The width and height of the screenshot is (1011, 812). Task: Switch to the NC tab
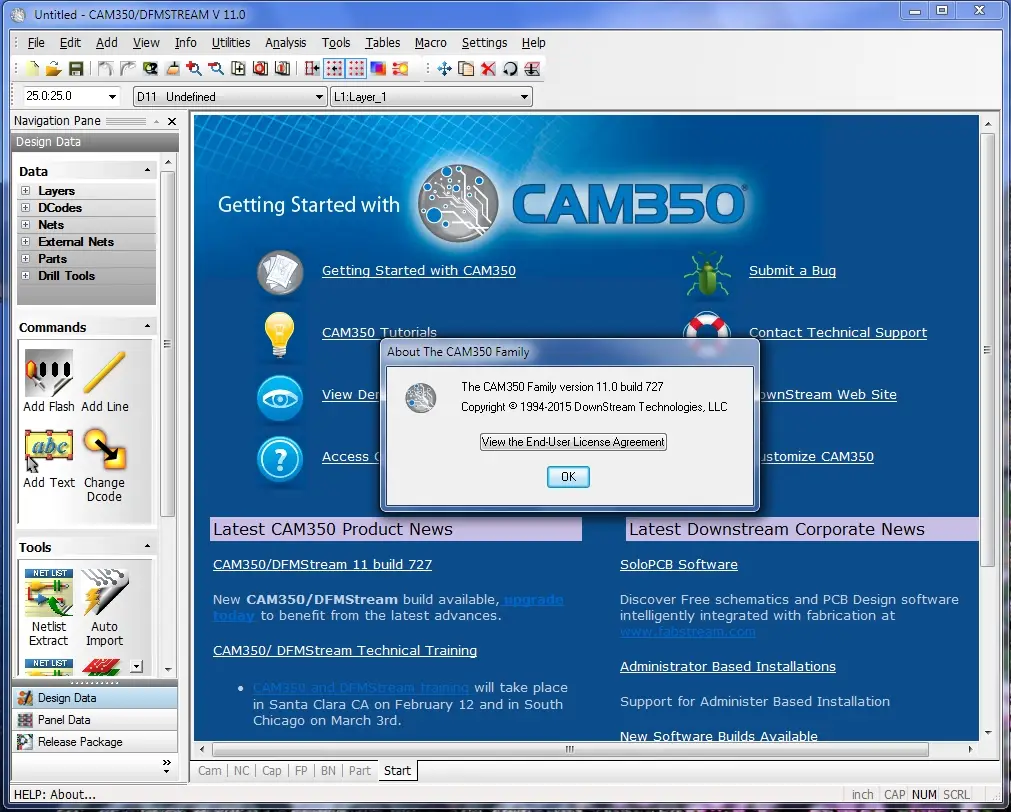tap(241, 771)
